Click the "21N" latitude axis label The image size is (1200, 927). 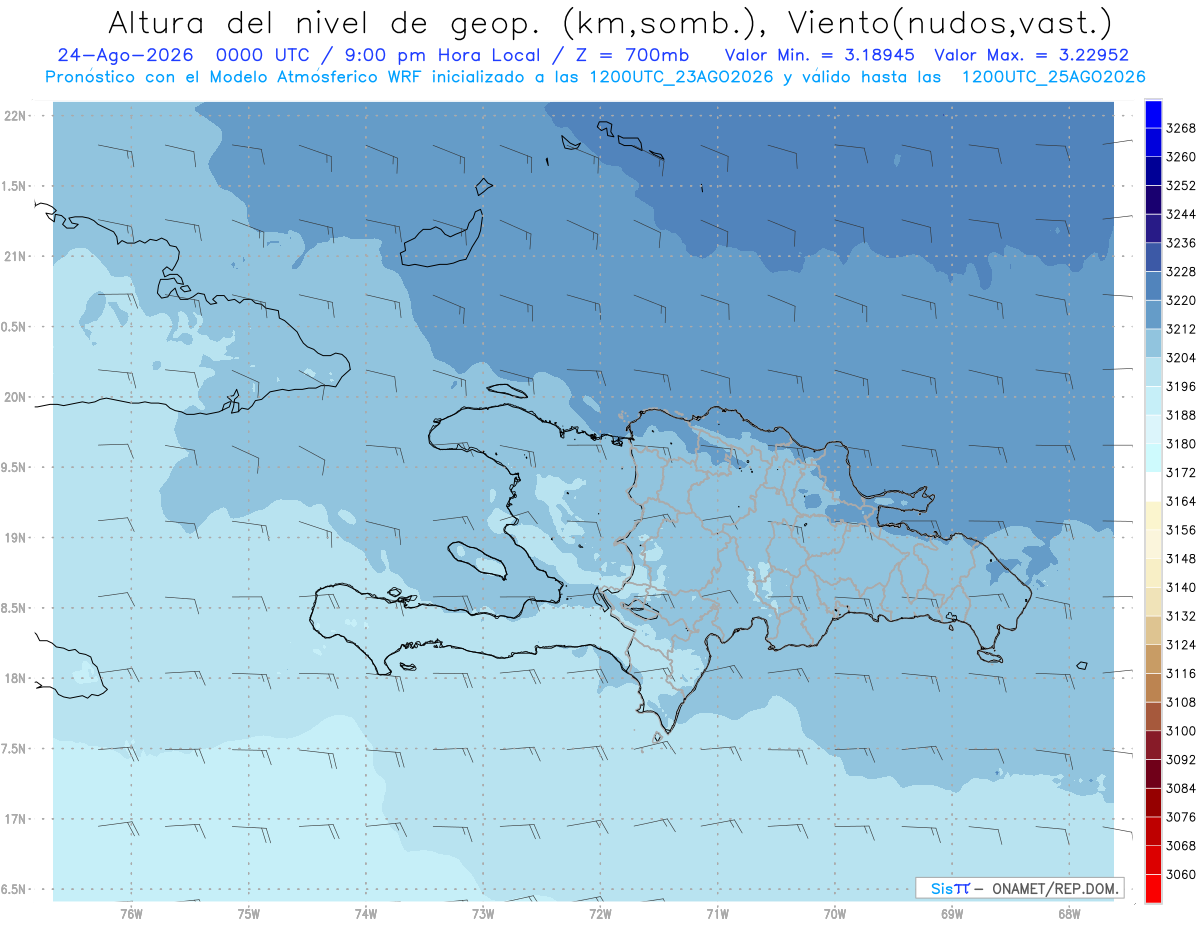(x=17, y=256)
